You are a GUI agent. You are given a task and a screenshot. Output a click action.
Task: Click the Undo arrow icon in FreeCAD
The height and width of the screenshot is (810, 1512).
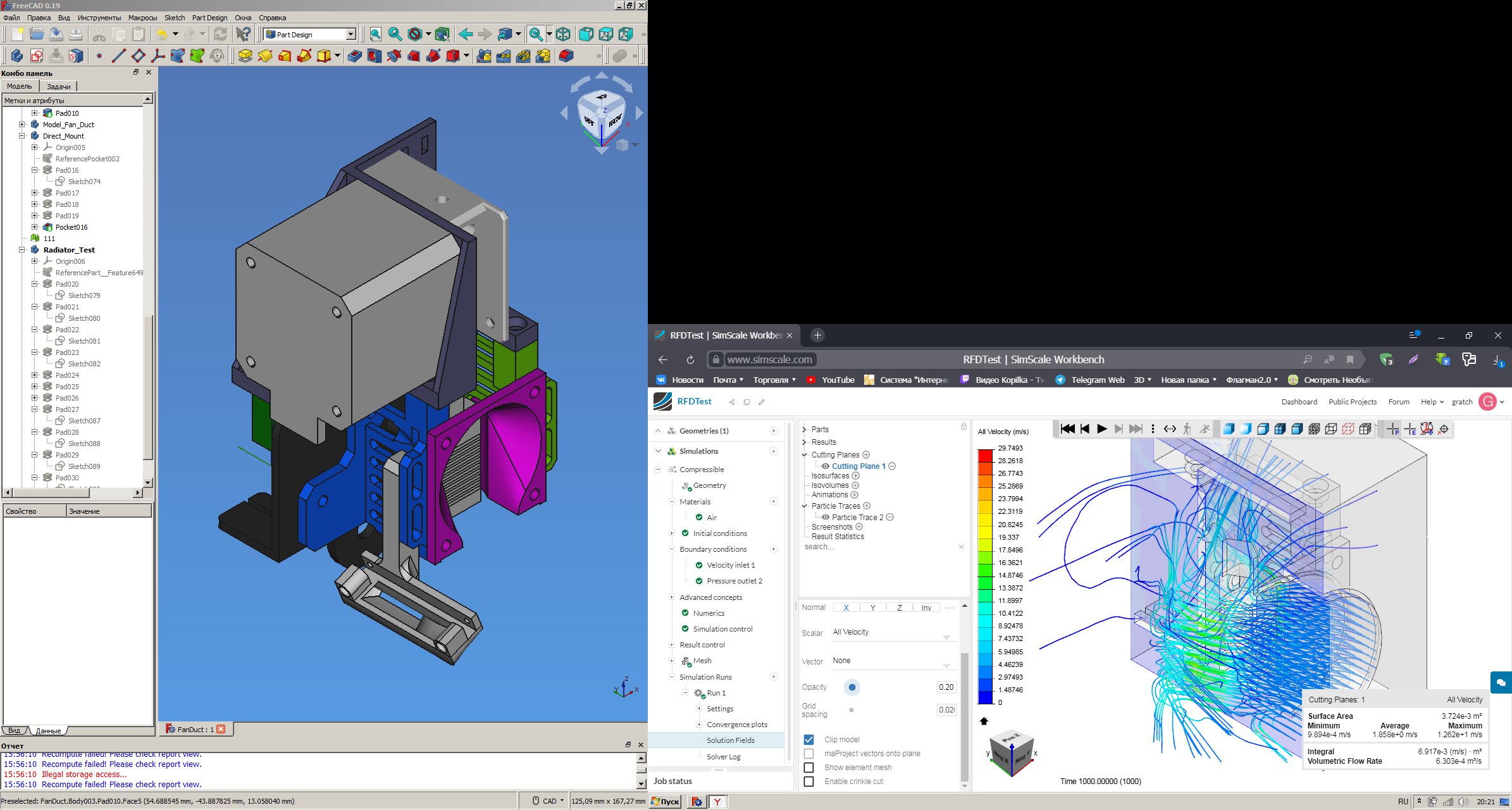tap(162, 34)
